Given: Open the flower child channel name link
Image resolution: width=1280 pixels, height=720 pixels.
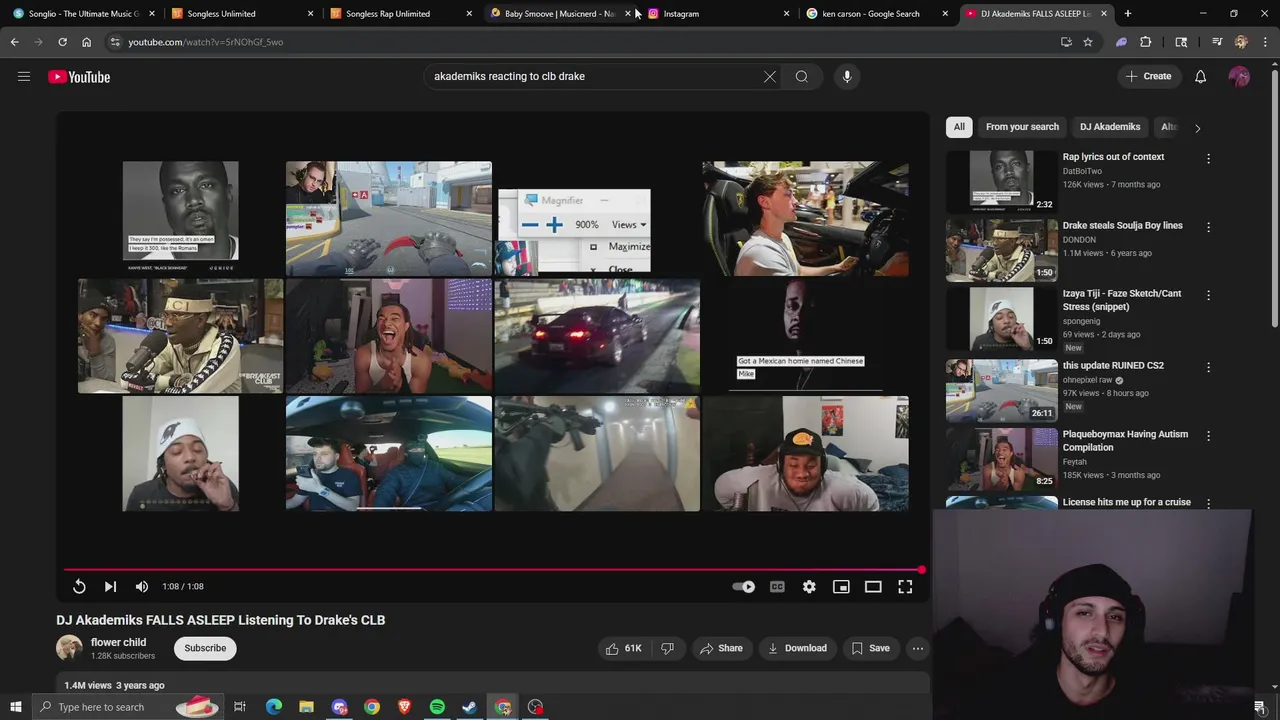Looking at the screenshot, I should (118, 642).
